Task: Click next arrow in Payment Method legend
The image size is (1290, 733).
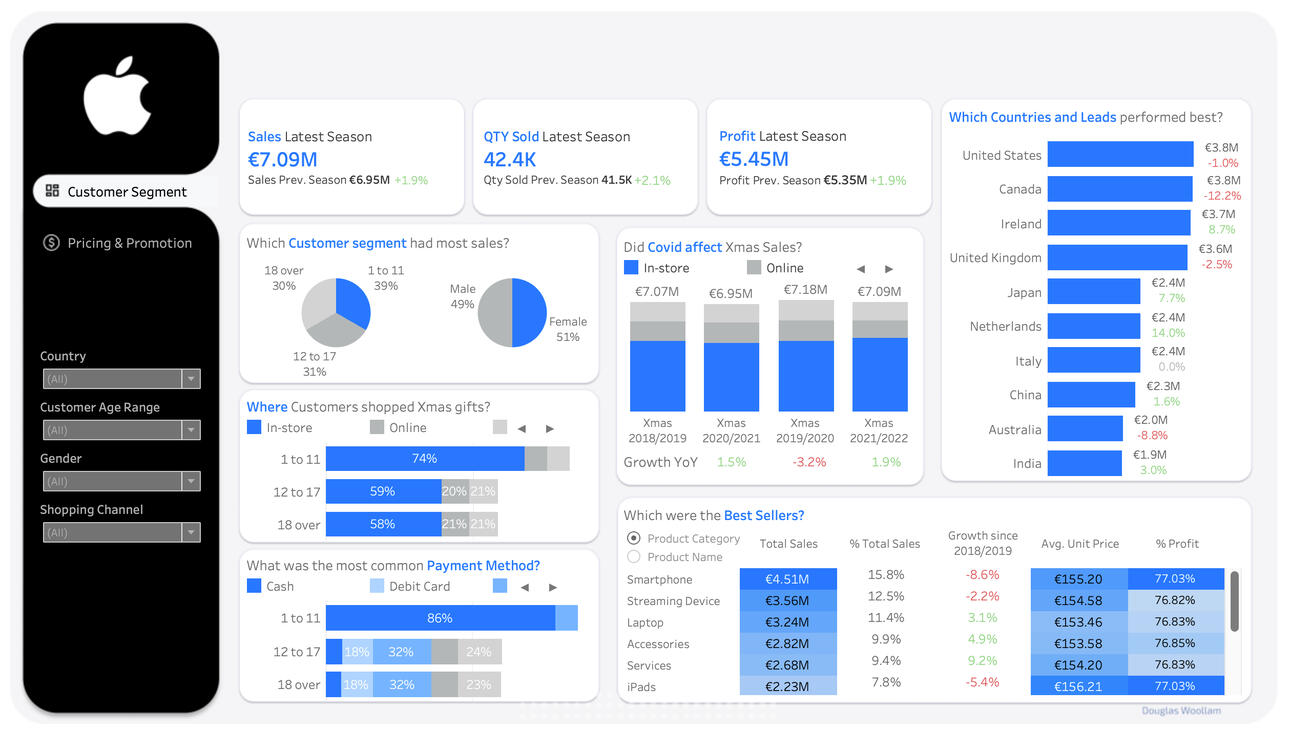Action: click(x=553, y=588)
